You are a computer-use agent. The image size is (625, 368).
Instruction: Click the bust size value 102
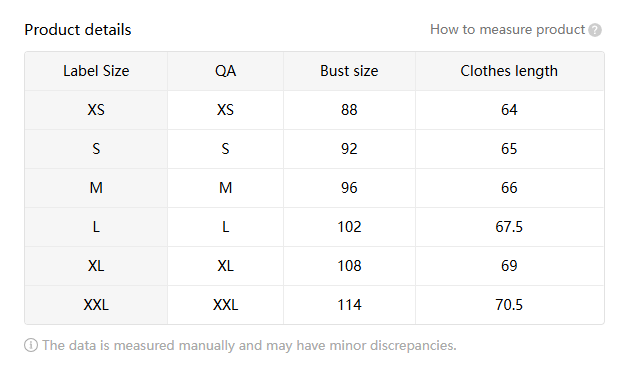(349, 227)
